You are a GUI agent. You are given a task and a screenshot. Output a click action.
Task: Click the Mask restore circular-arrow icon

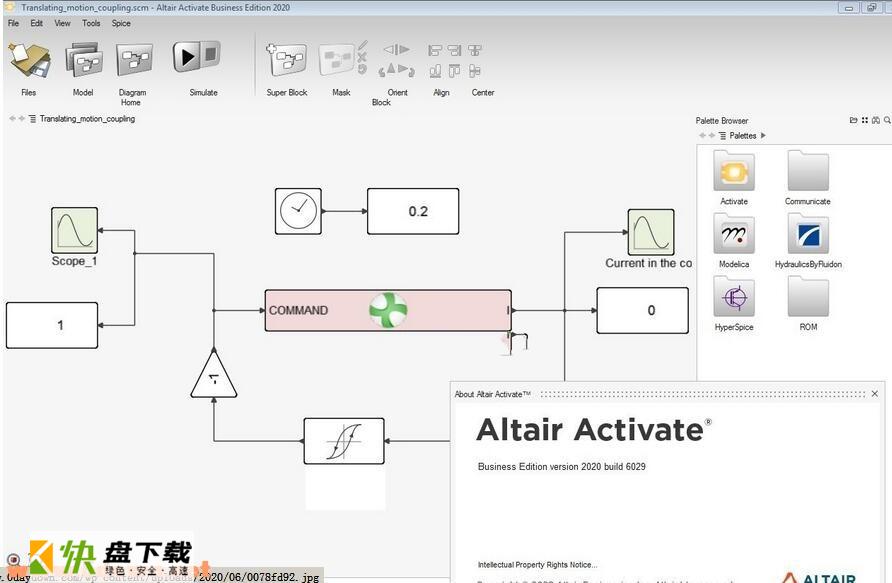(x=362, y=69)
